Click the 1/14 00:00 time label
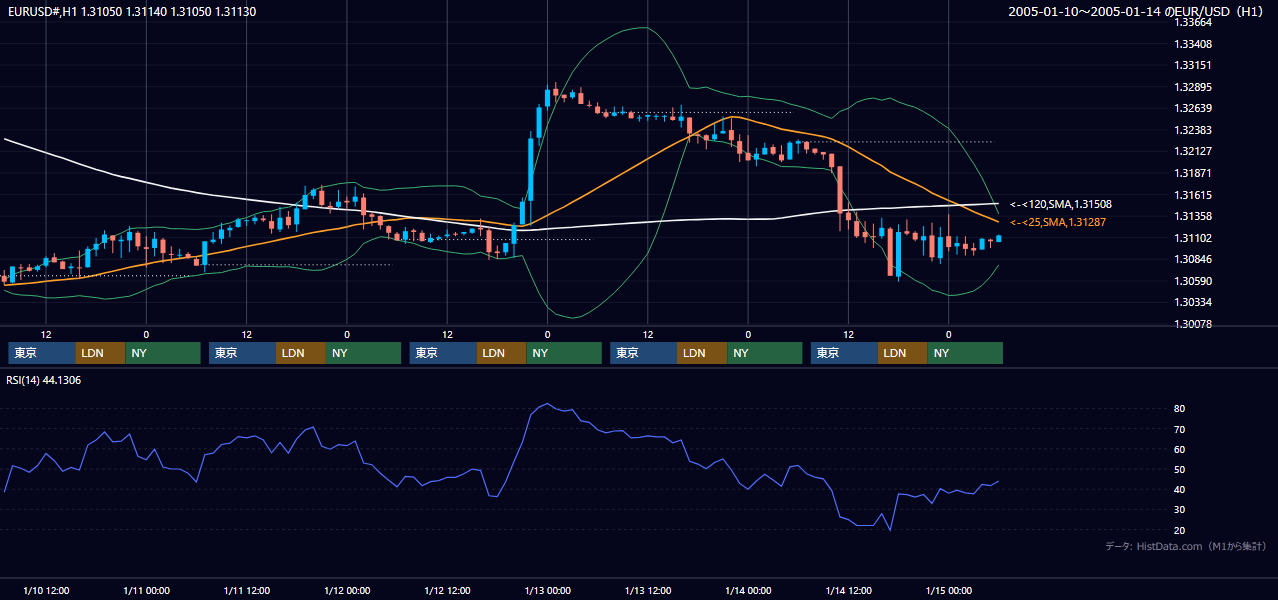This screenshot has height=600, width=1278. pyautogui.click(x=748, y=591)
